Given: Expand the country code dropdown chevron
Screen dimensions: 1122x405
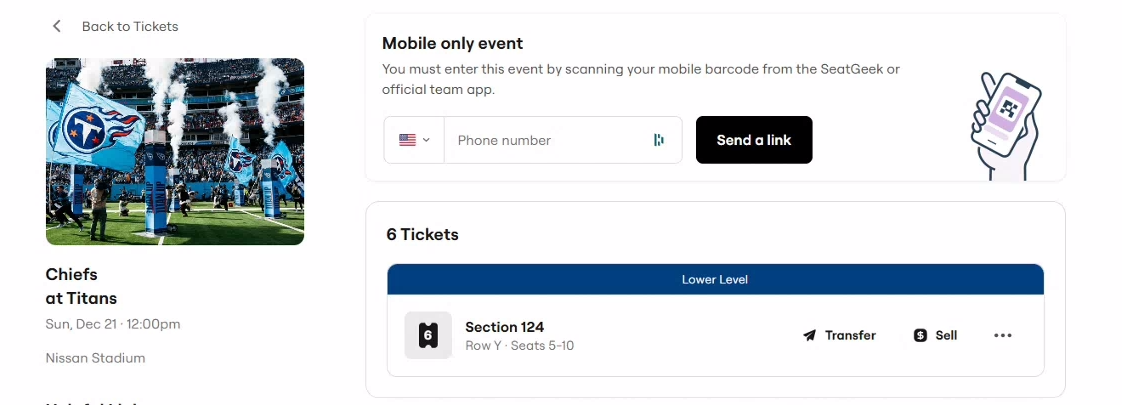Looking at the screenshot, I should pos(427,140).
